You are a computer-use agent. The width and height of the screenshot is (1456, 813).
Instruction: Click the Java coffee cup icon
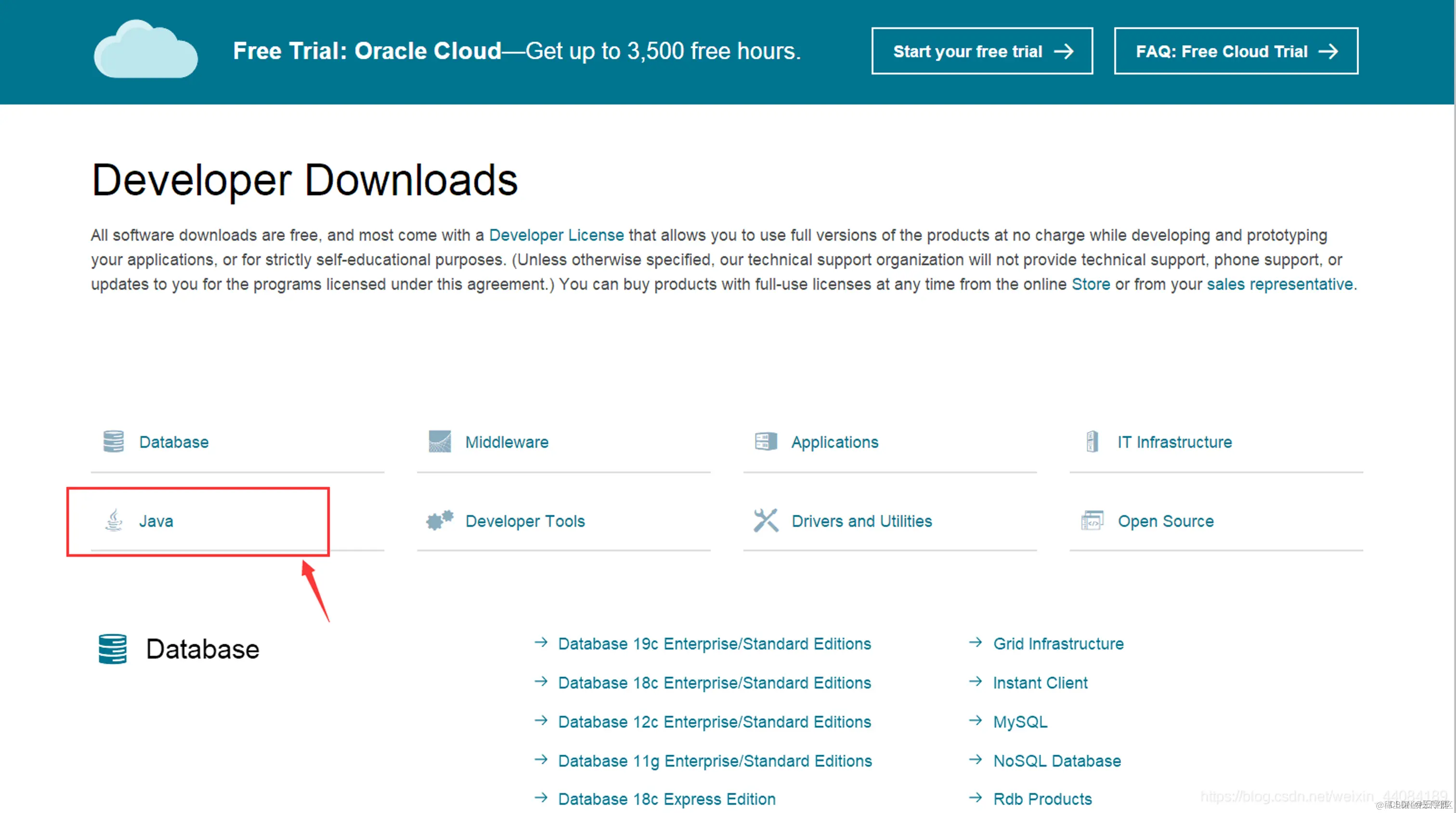[x=114, y=520]
